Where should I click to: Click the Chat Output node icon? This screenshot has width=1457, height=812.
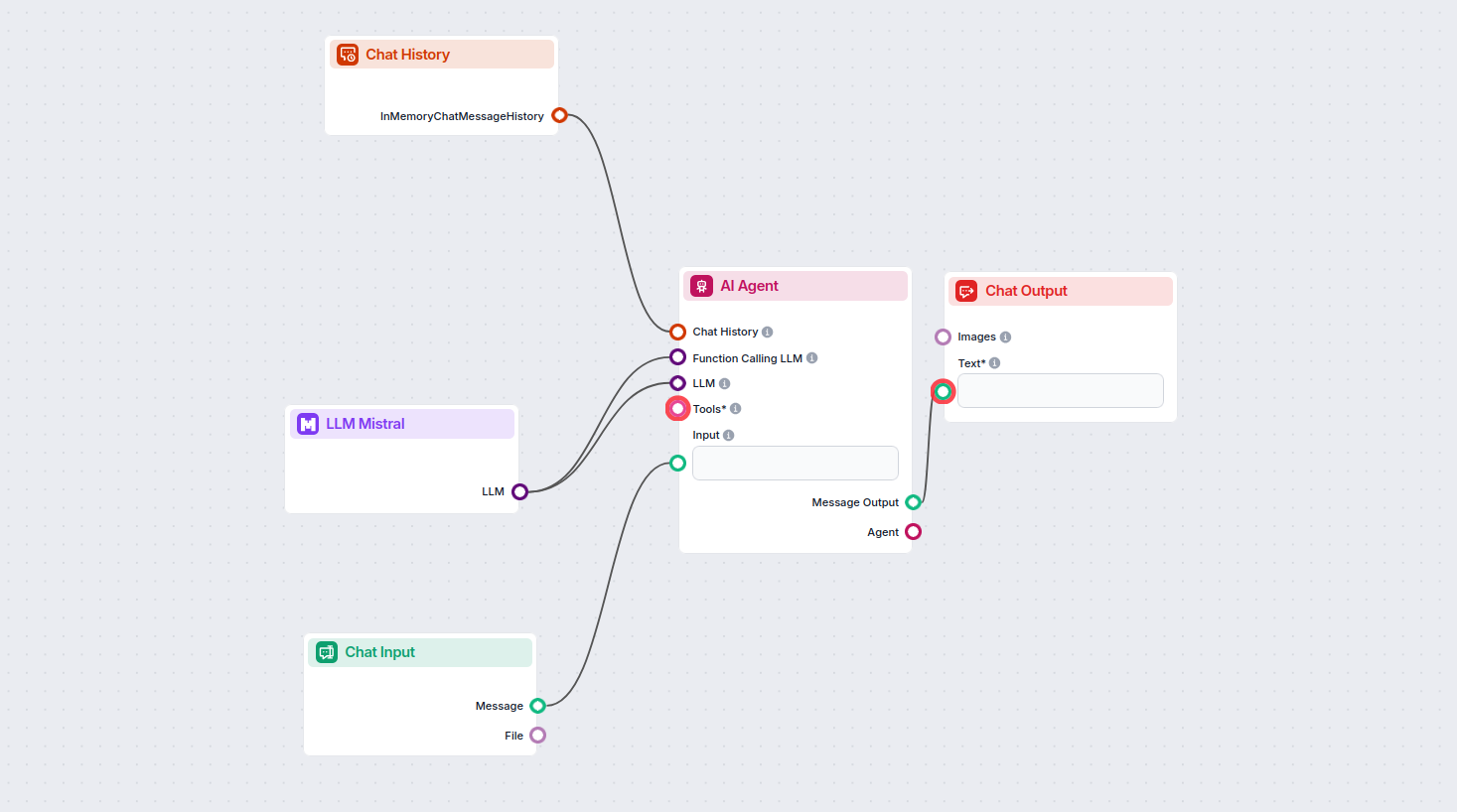tap(966, 291)
